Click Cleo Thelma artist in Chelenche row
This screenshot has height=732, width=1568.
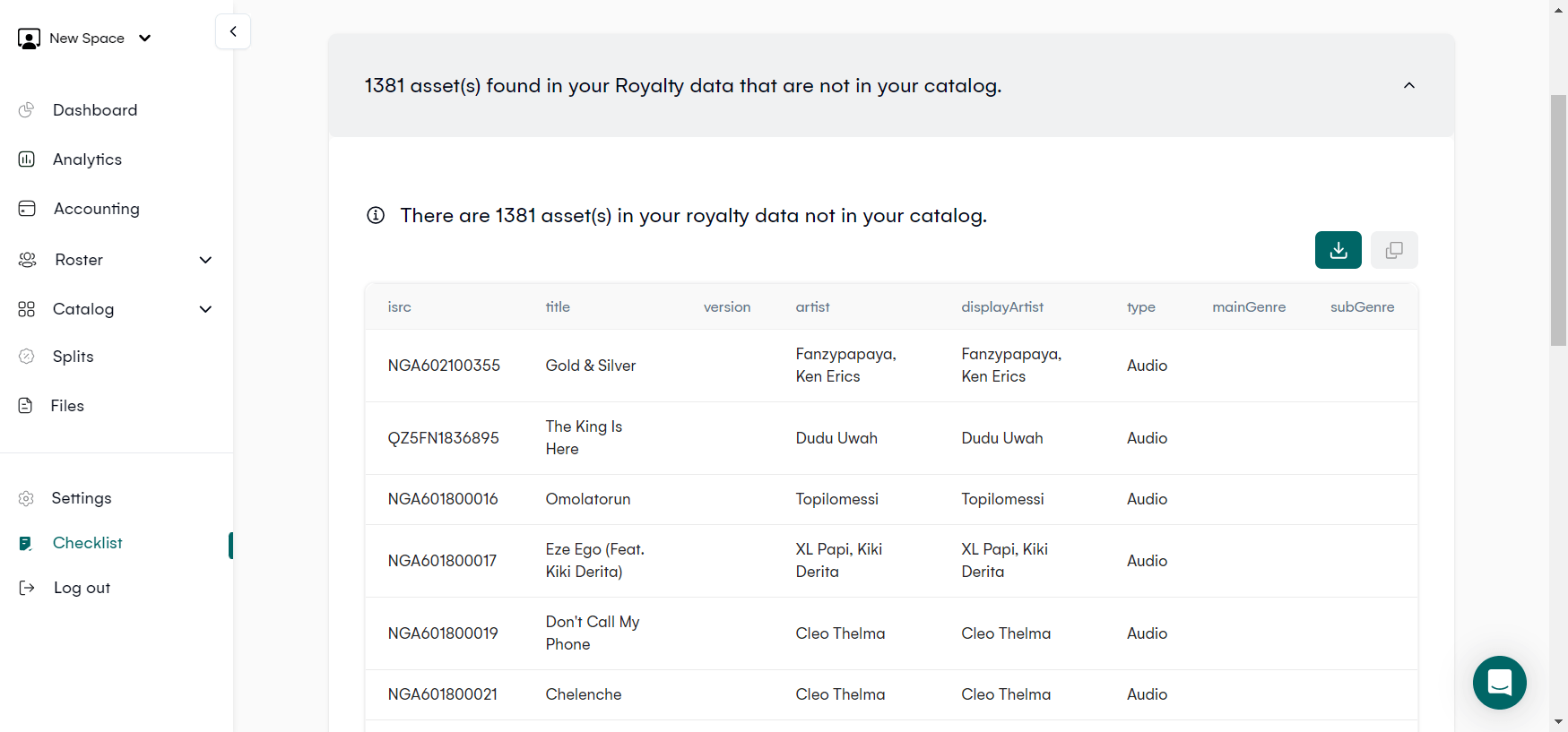840,694
